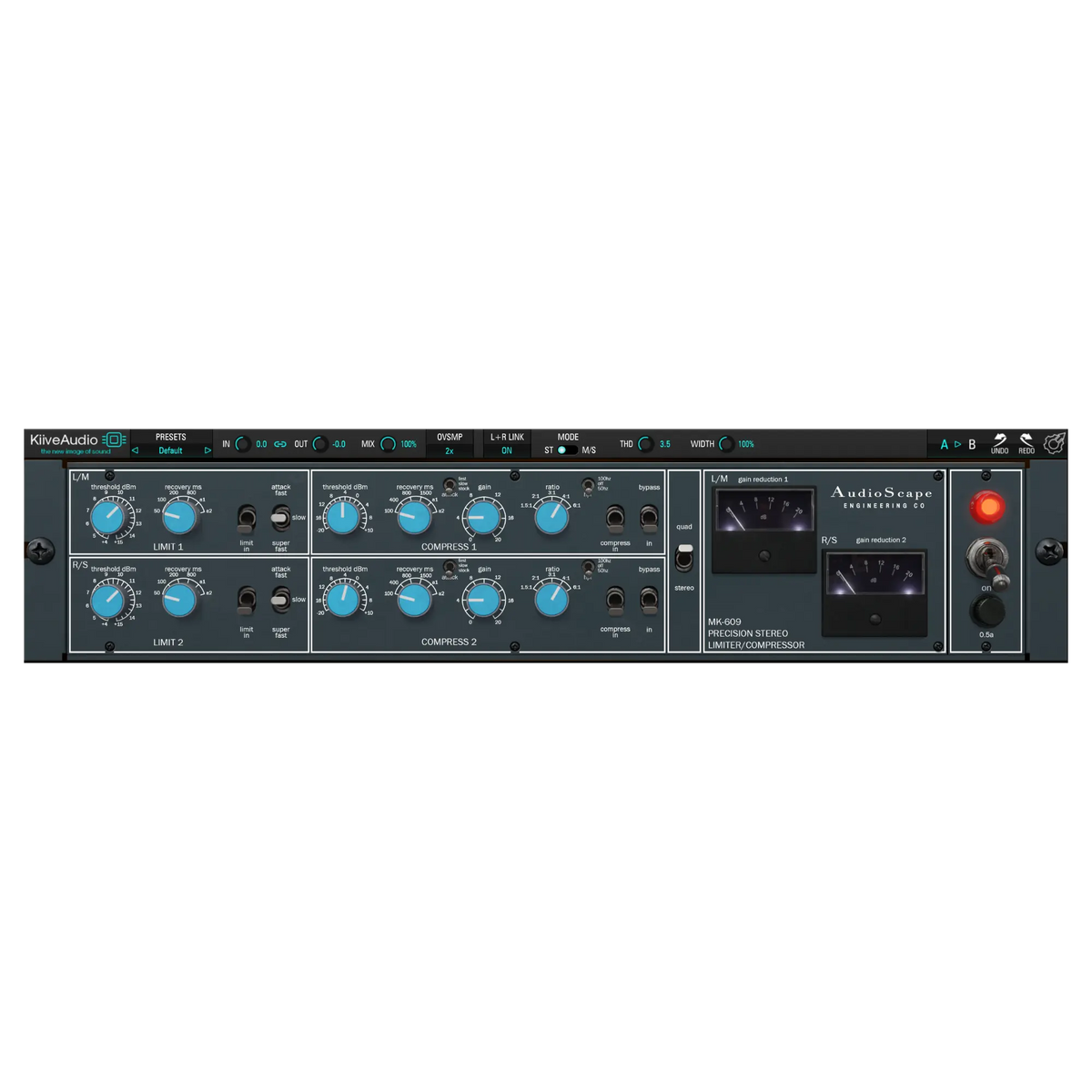
Task: Flip COMPRESS 2 100hz/off/50hz filter switch
Action: pos(589,567)
